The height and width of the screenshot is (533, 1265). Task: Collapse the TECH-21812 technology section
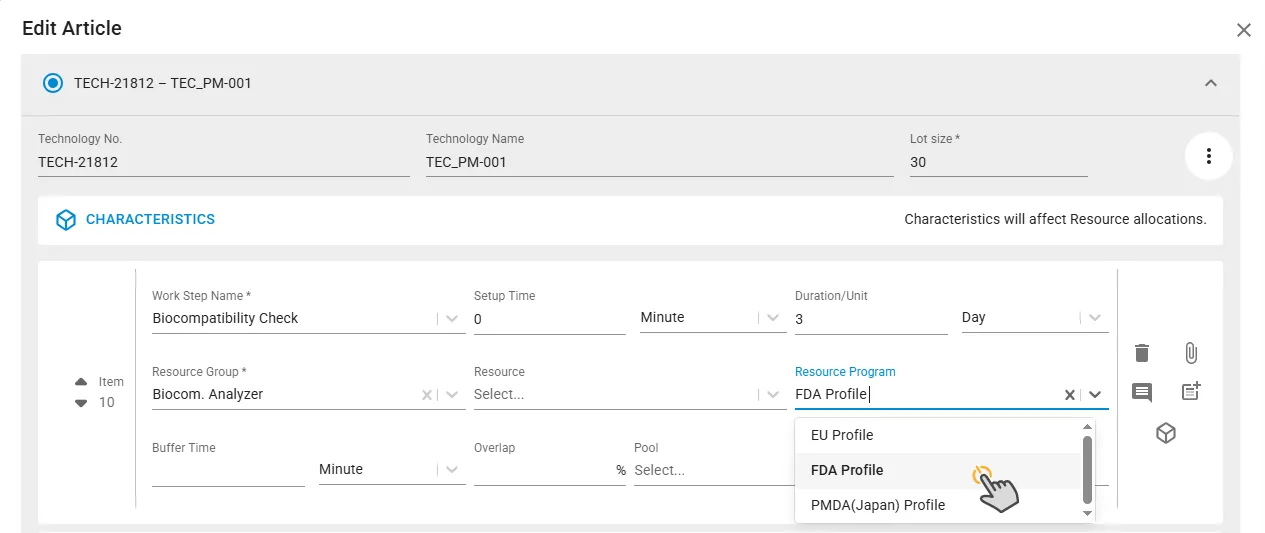[1210, 83]
